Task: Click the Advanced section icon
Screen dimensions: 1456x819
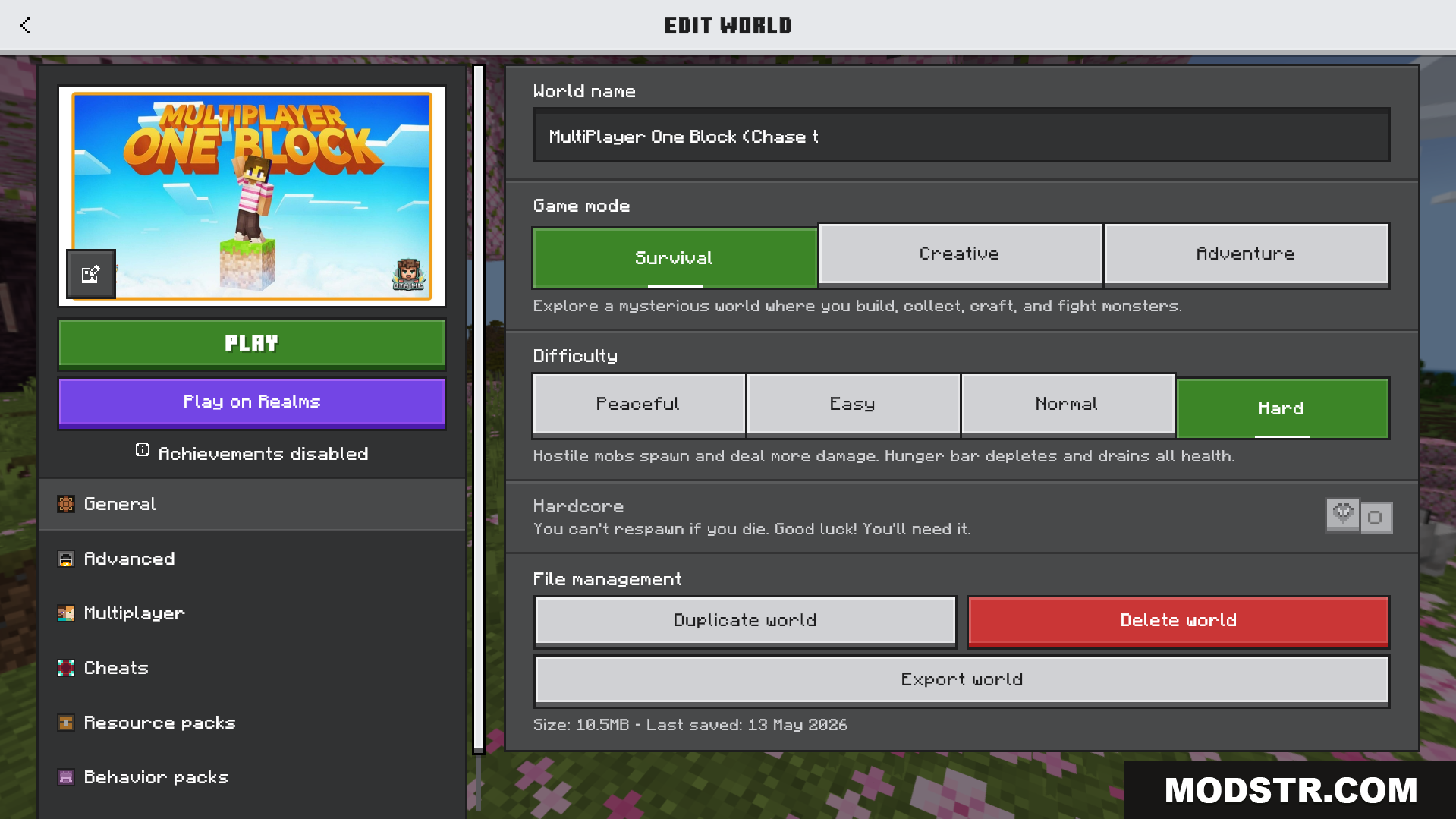Action: (x=66, y=559)
